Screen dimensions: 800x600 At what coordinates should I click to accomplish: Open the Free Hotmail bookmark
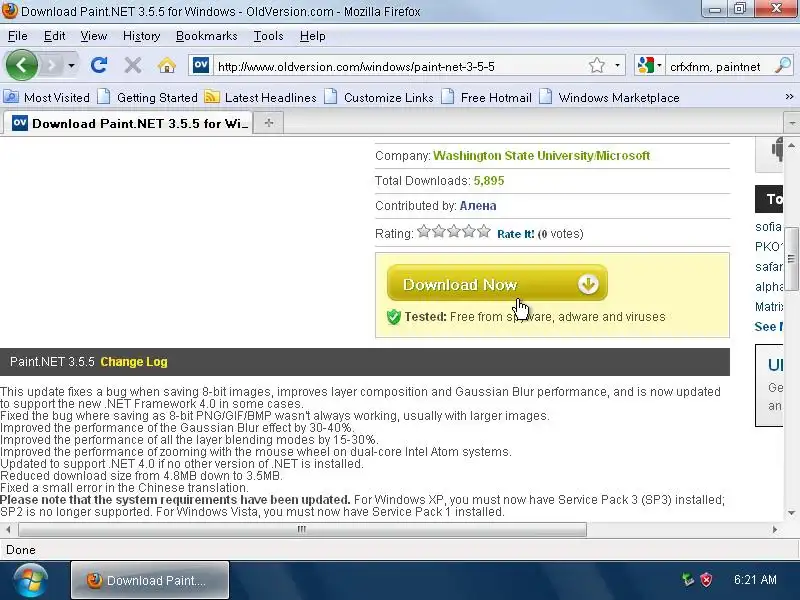(x=487, y=97)
